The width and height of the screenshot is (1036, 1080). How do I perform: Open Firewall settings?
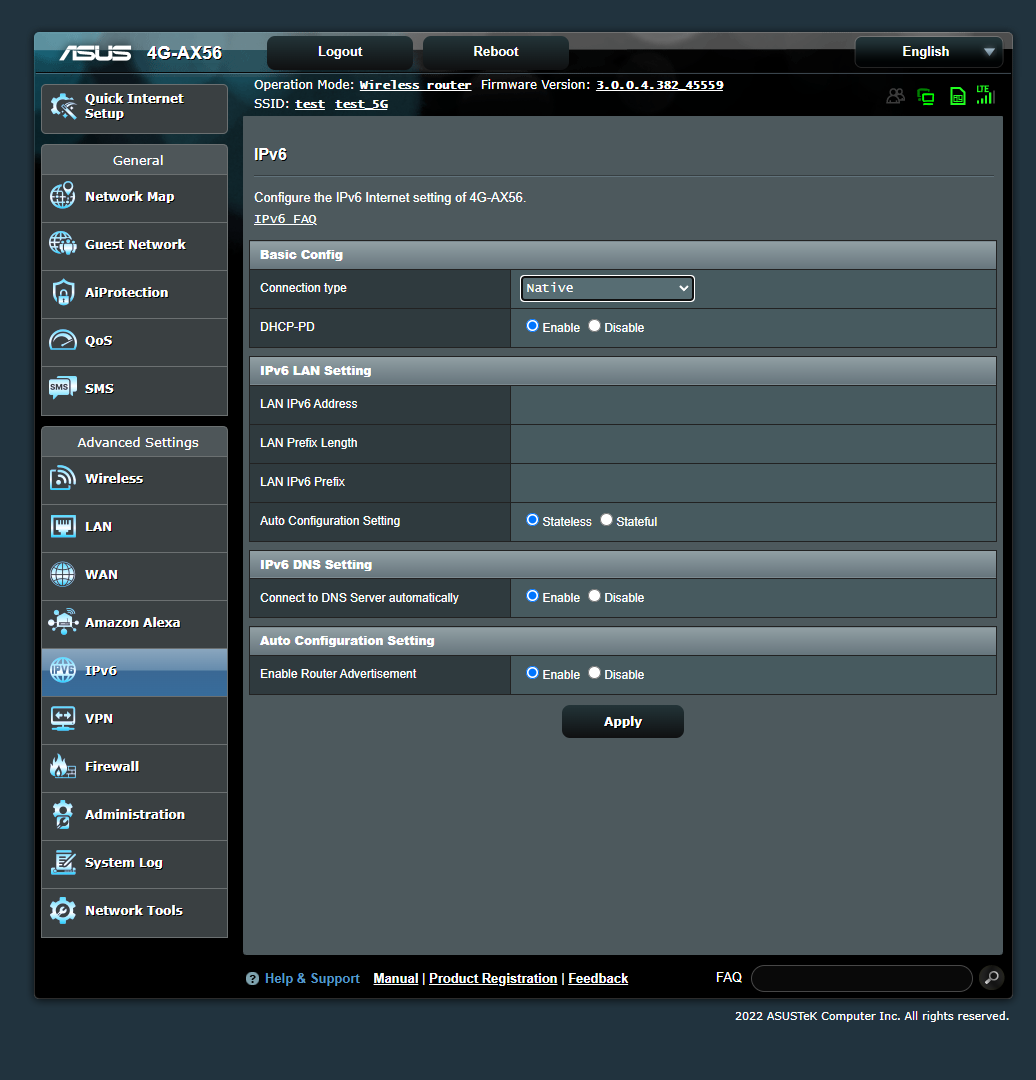click(134, 767)
